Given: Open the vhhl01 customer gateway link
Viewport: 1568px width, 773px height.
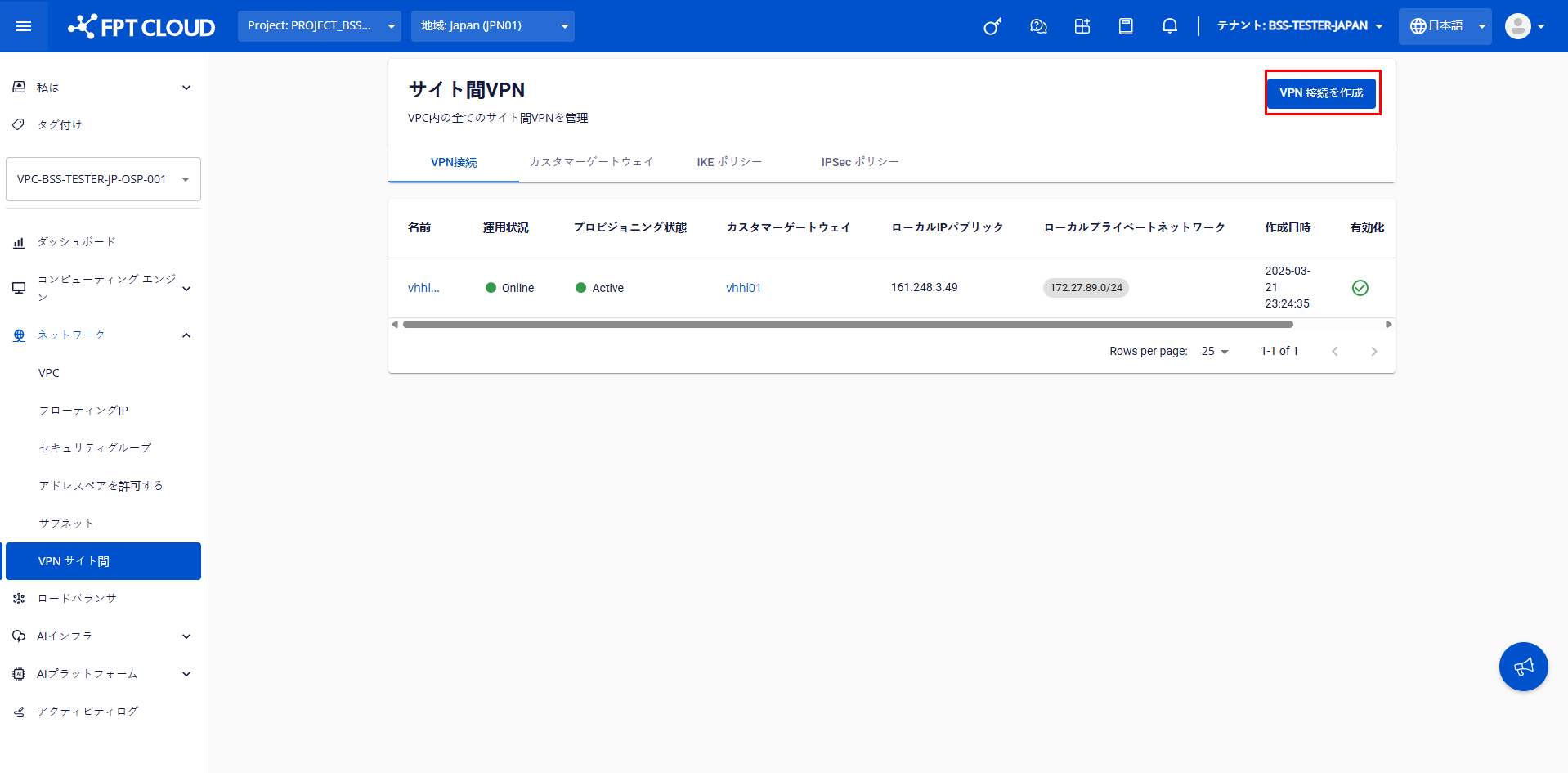Looking at the screenshot, I should click(743, 288).
